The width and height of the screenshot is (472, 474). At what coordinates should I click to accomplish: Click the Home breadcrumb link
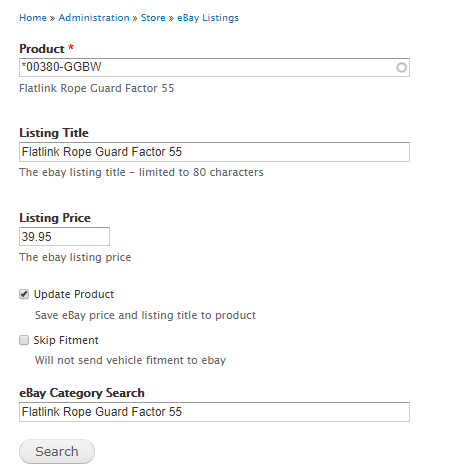tap(33, 18)
